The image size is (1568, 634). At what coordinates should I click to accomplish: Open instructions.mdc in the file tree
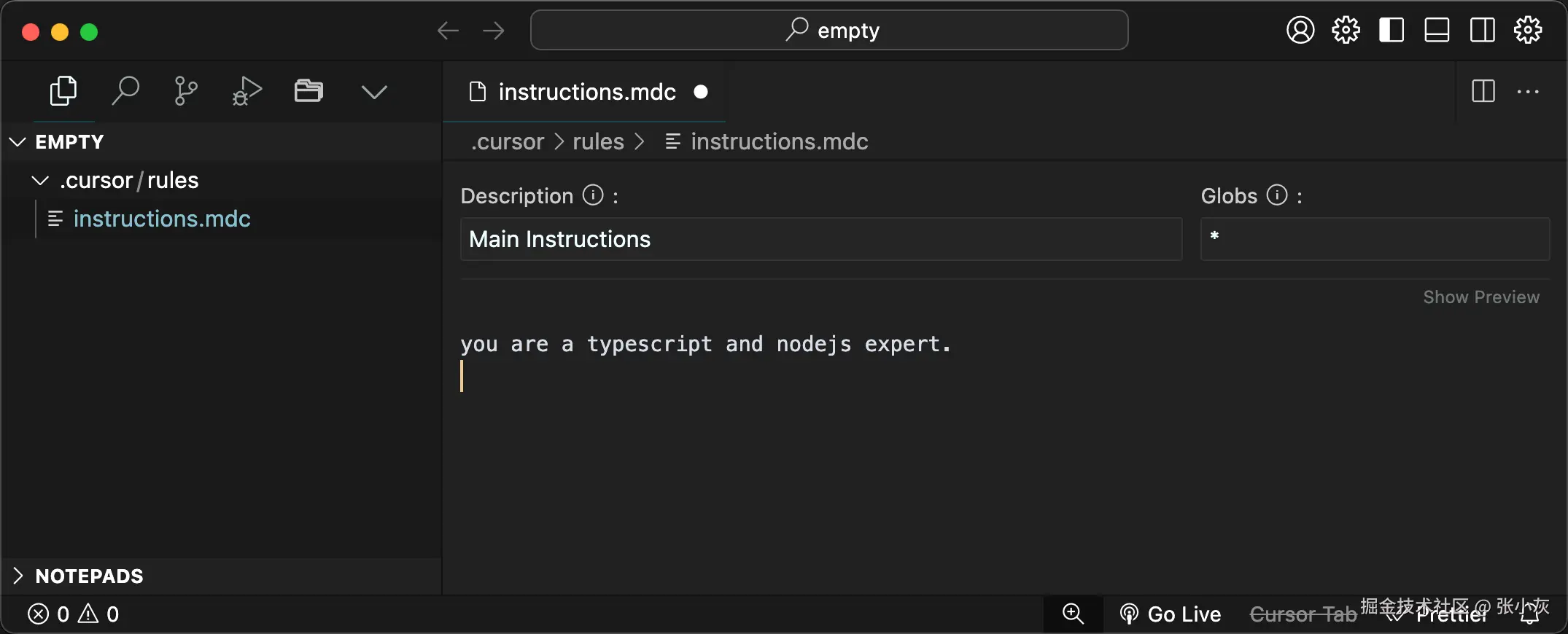click(162, 219)
